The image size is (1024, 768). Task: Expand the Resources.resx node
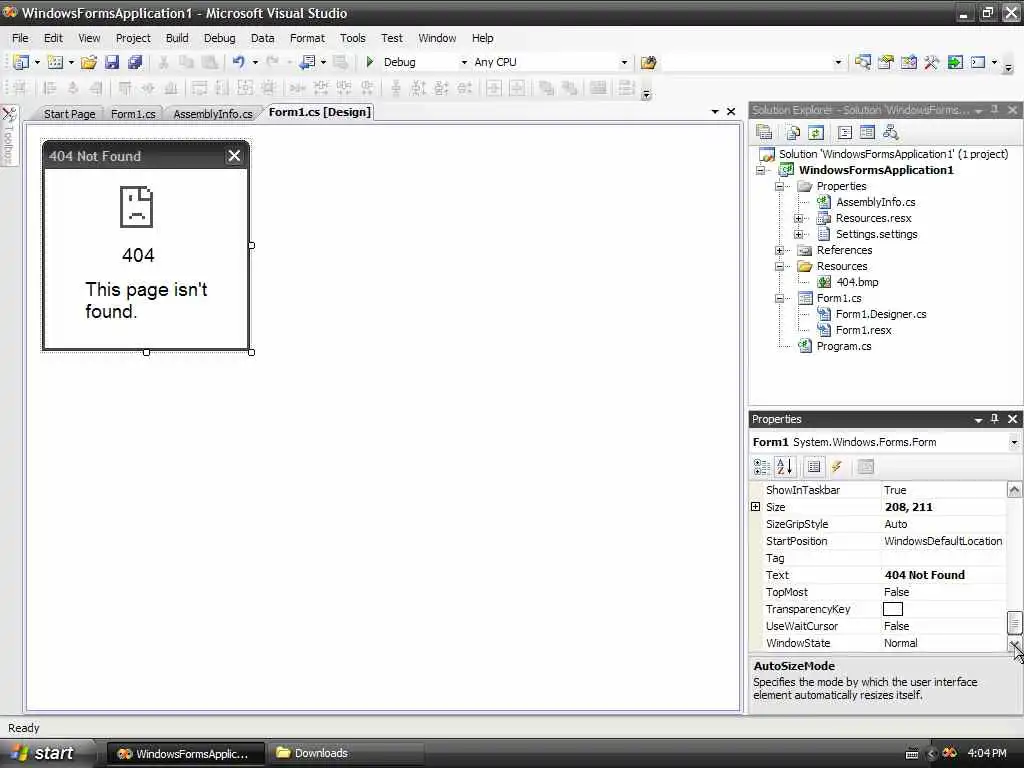[798, 218]
